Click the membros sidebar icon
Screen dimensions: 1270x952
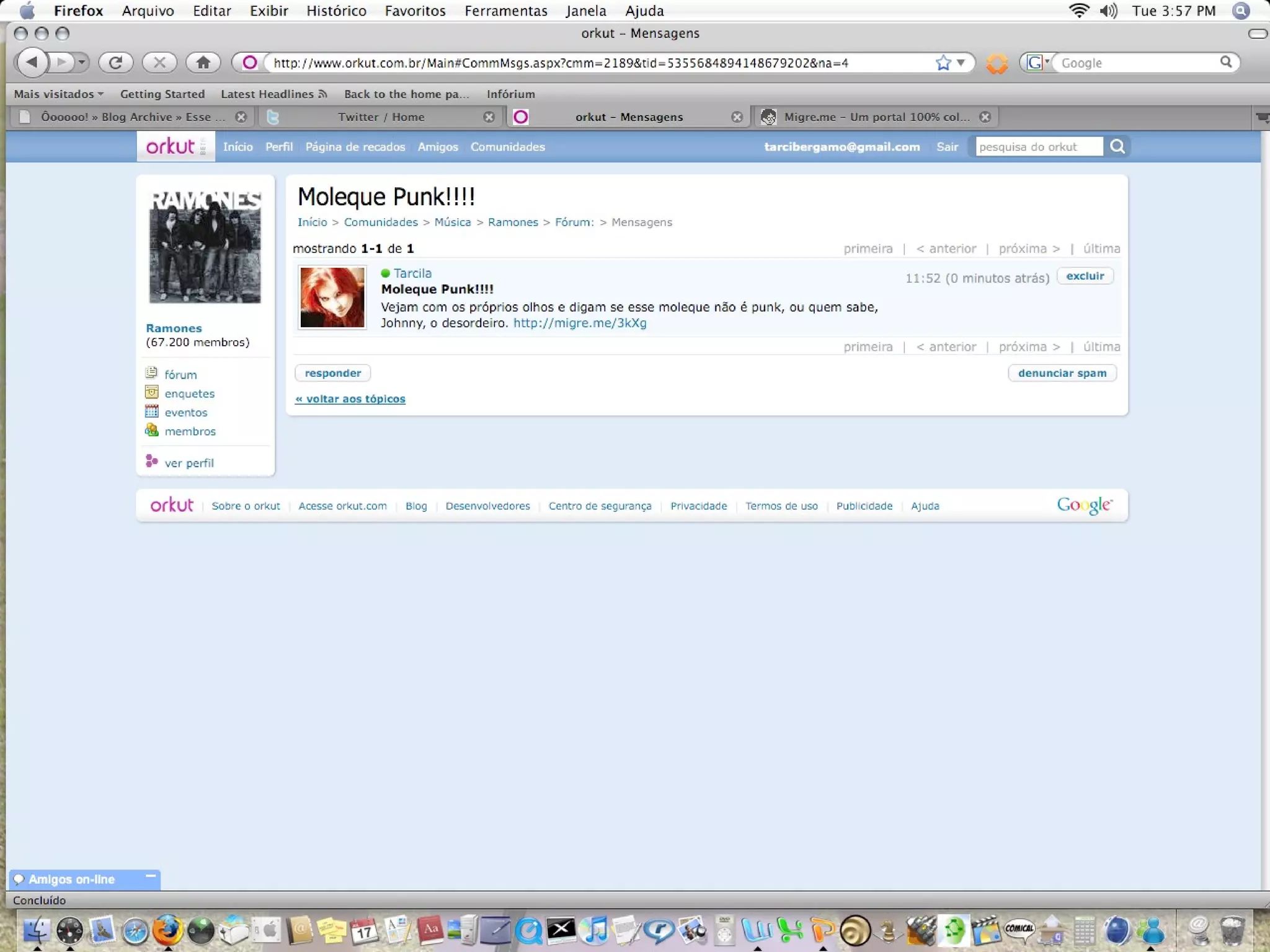point(151,430)
